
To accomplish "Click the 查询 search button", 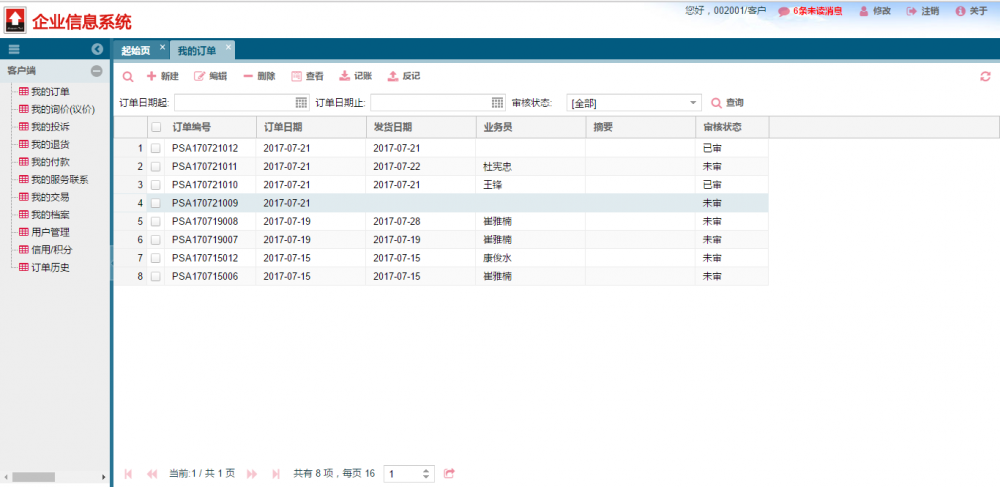I will [727, 102].
